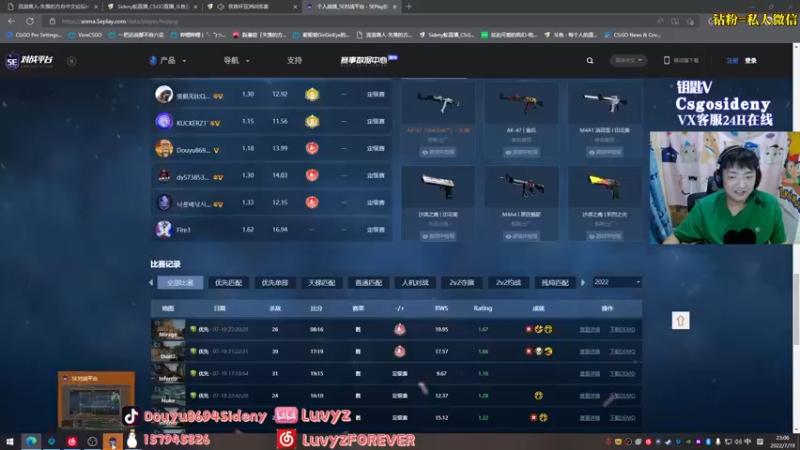The image size is (800, 450).
Task: Expand the 产品 products dropdown
Action: (168, 61)
